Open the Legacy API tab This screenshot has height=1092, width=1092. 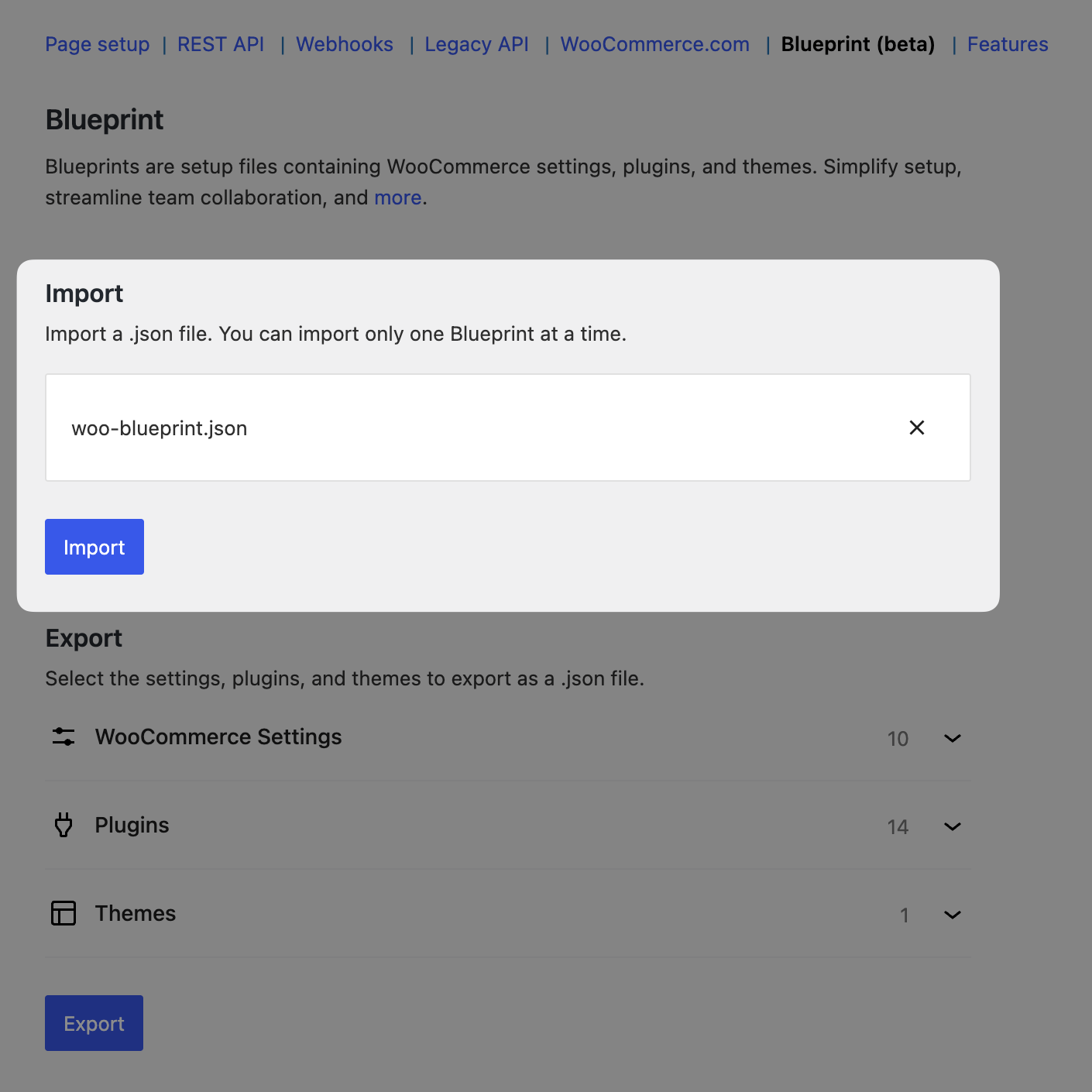pyautogui.click(x=477, y=44)
